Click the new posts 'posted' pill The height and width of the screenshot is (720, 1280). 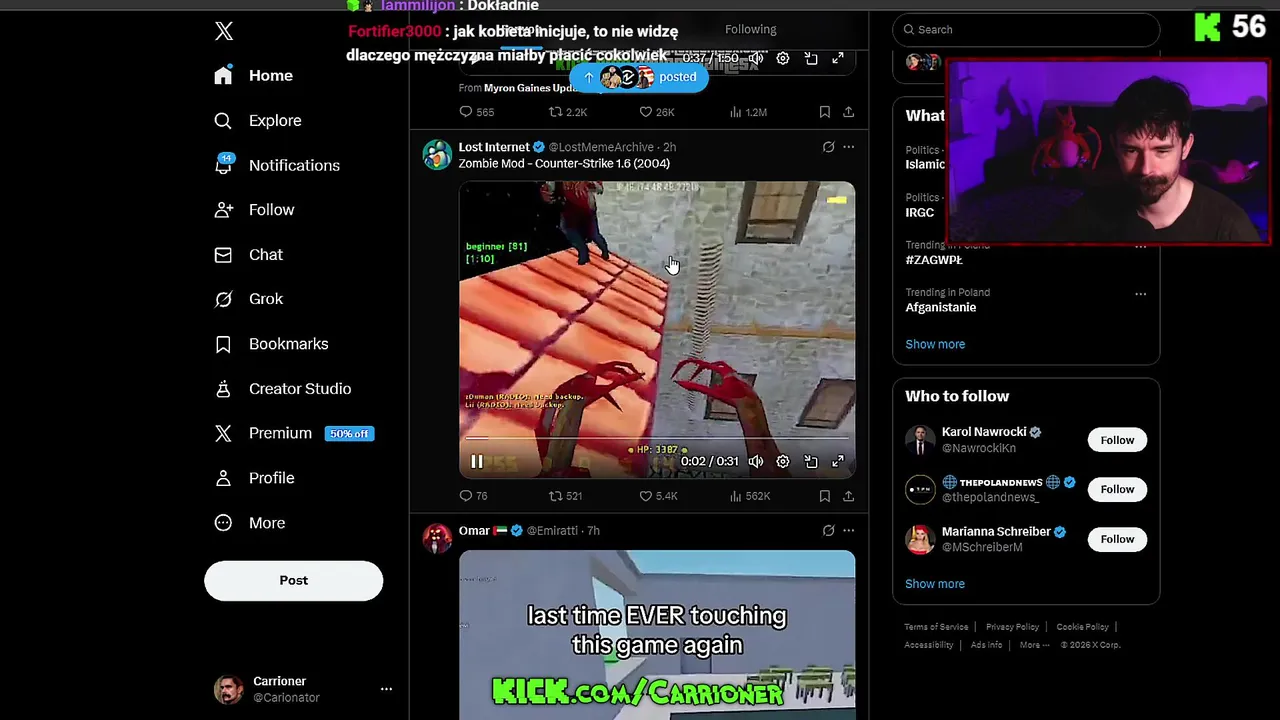[639, 77]
